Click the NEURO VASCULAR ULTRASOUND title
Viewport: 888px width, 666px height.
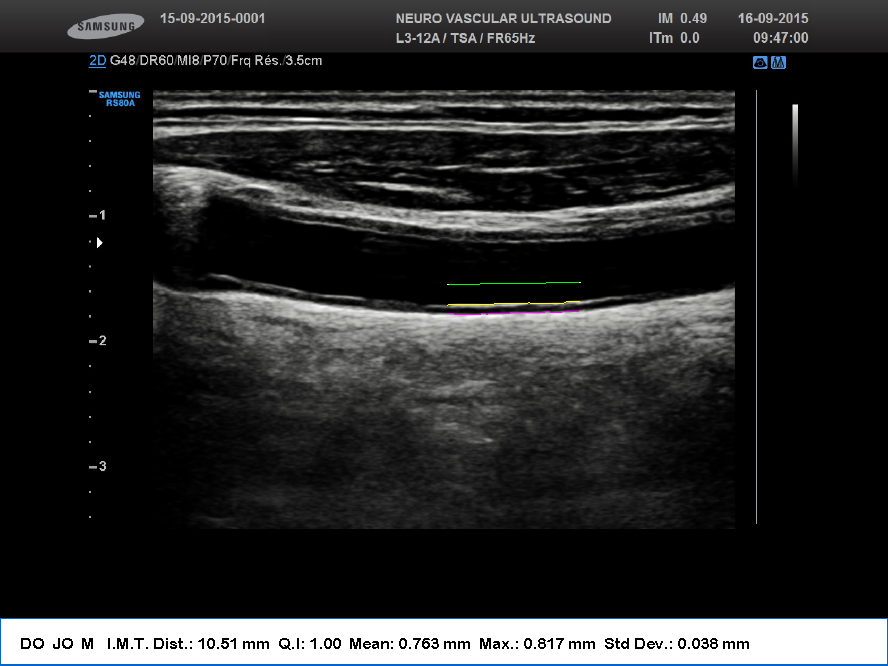(x=503, y=19)
